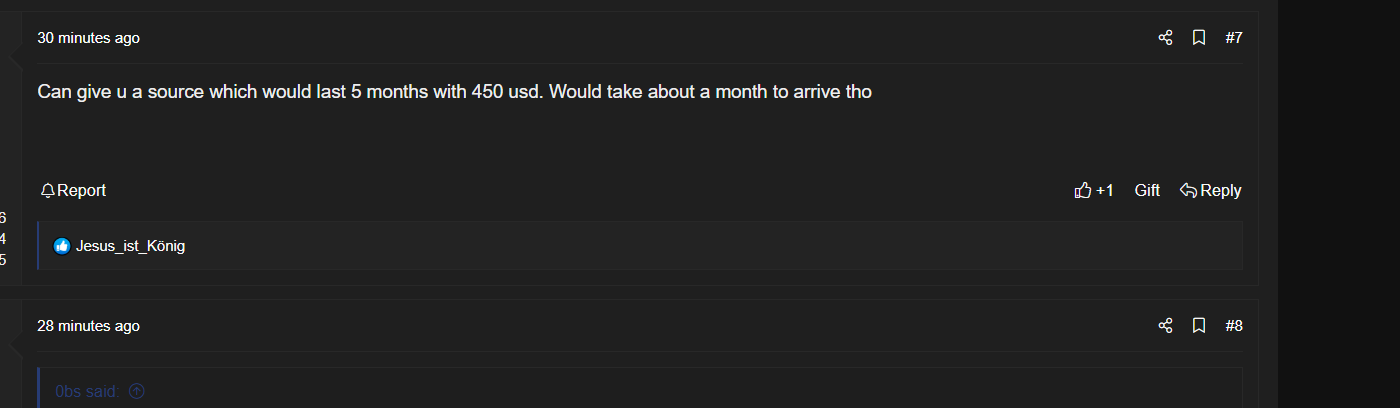Open Jesus_ist_König user profile

coord(130,246)
